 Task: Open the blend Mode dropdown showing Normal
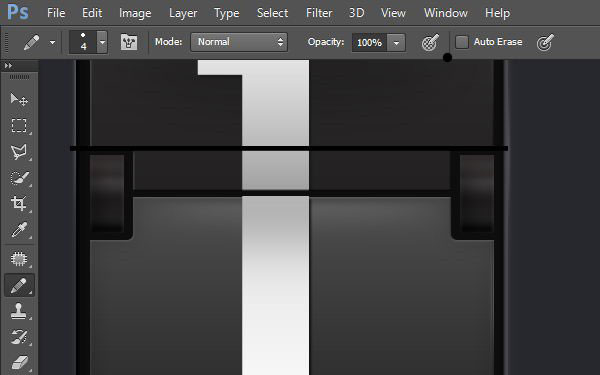[x=239, y=42]
